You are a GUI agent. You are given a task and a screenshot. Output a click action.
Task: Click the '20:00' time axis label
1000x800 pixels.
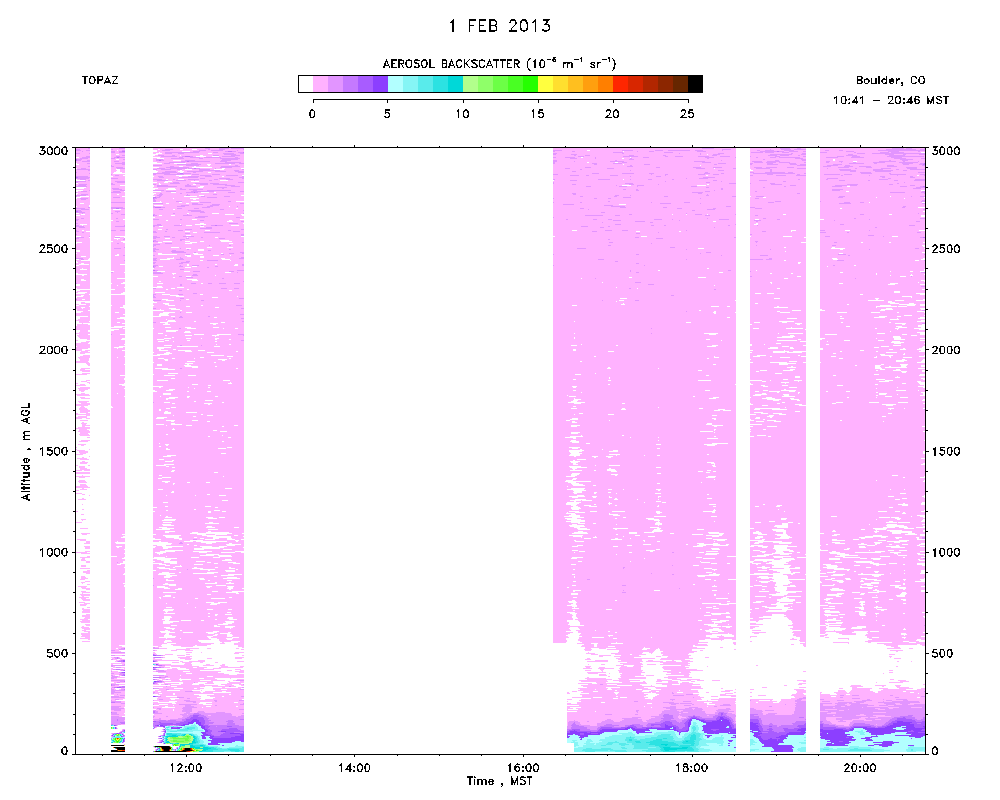coord(860,767)
